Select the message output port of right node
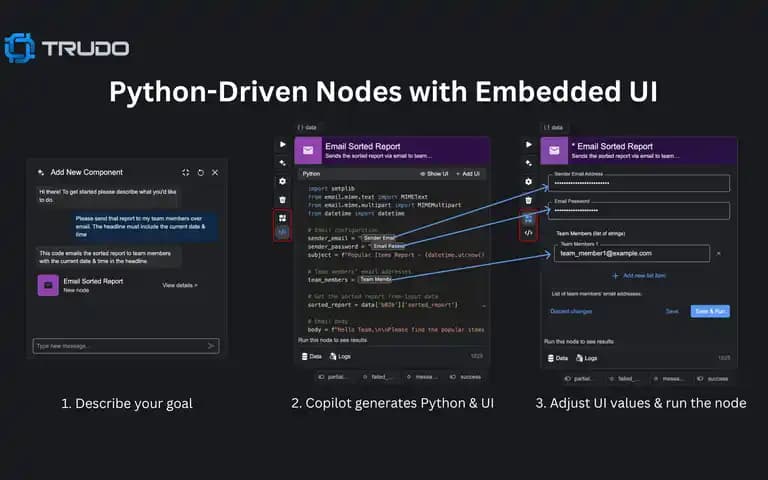The height and width of the screenshot is (480, 768). click(x=668, y=379)
